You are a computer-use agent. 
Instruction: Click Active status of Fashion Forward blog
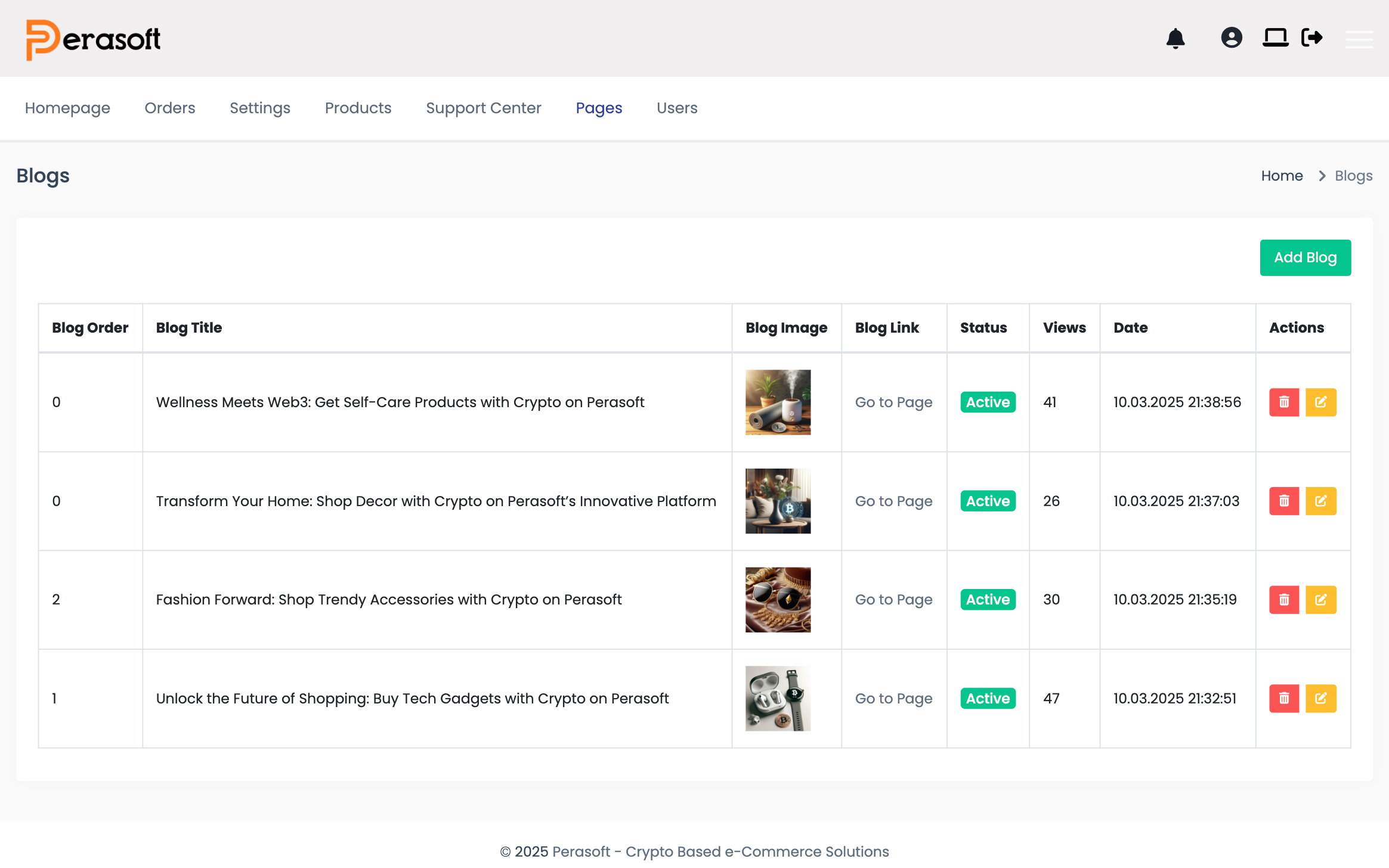click(x=988, y=600)
